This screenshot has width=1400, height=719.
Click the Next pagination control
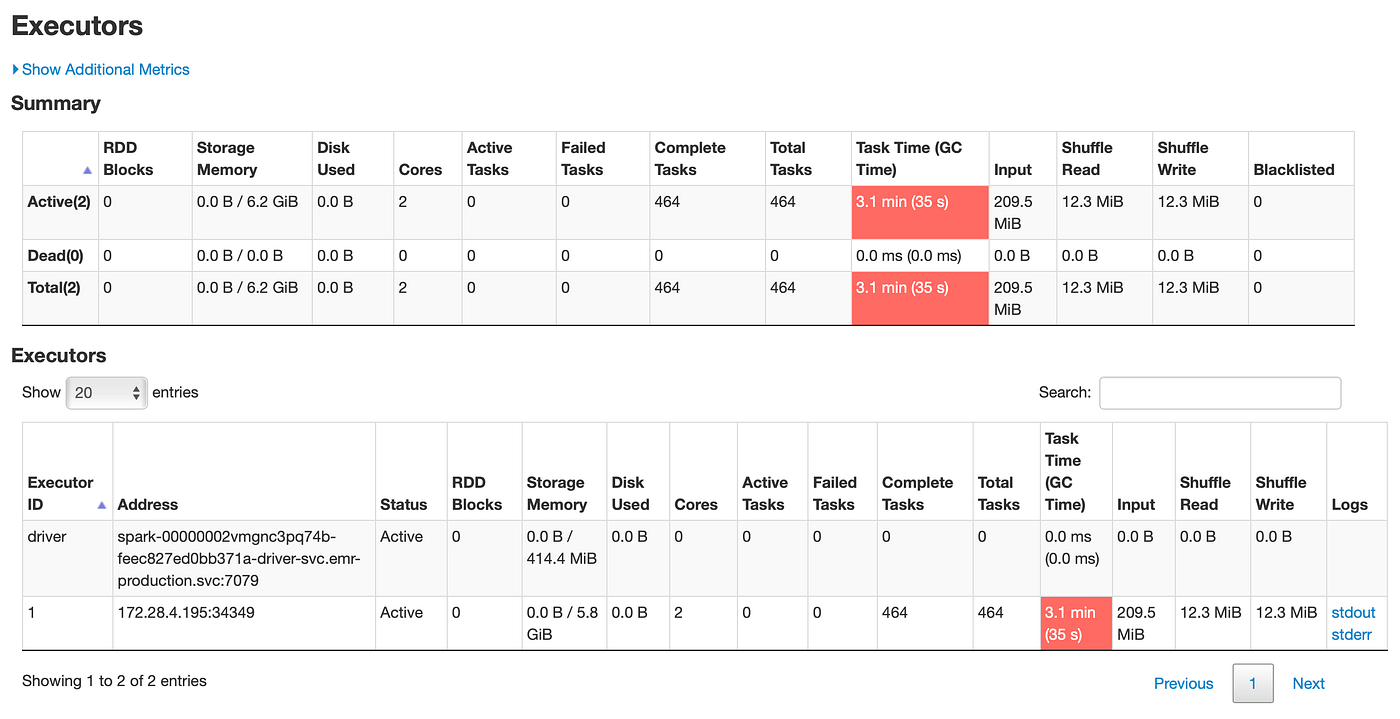pyautogui.click(x=1308, y=683)
